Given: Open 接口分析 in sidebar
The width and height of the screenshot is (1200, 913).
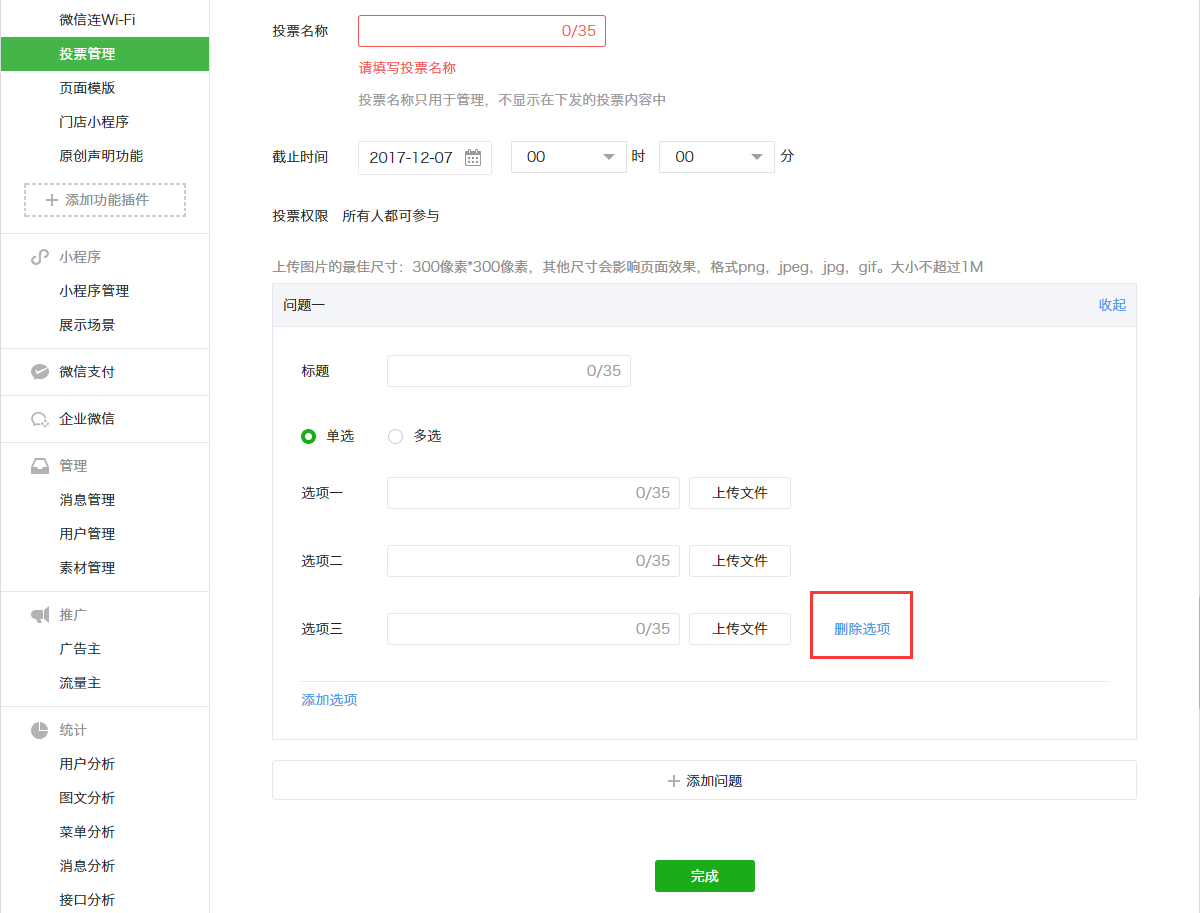Looking at the screenshot, I should coord(87,900).
